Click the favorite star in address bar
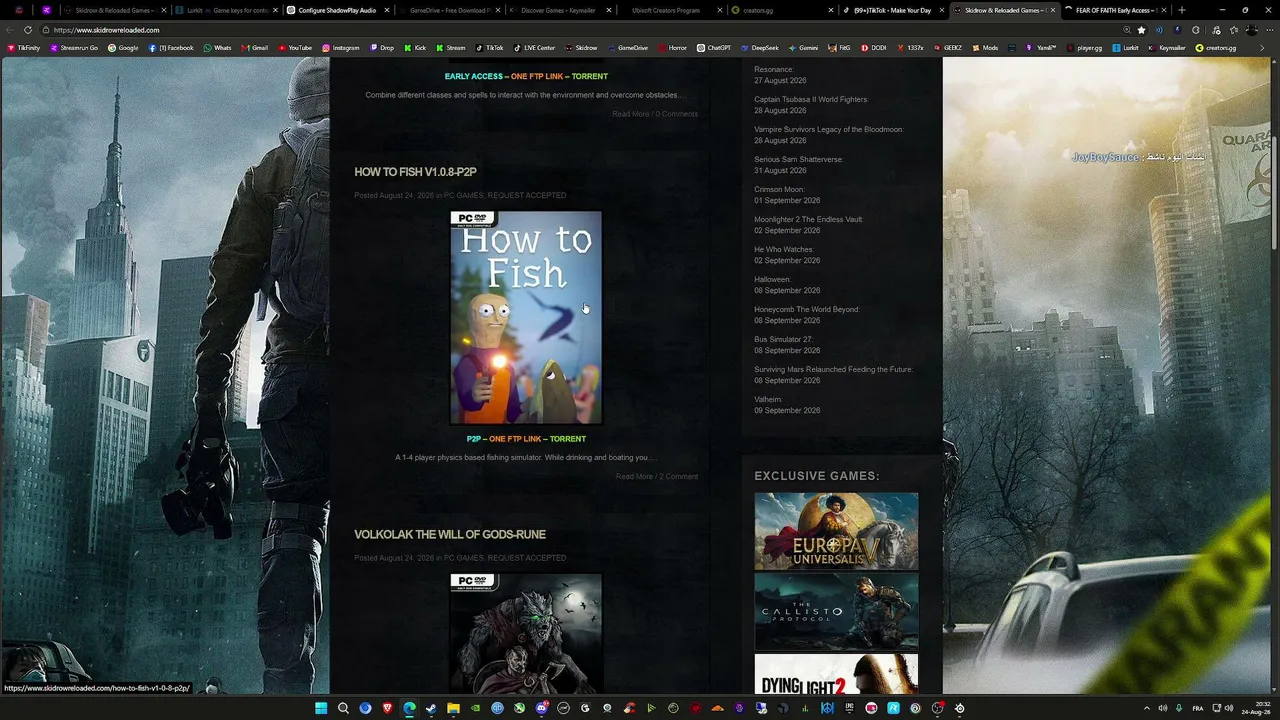 pos(1141,30)
